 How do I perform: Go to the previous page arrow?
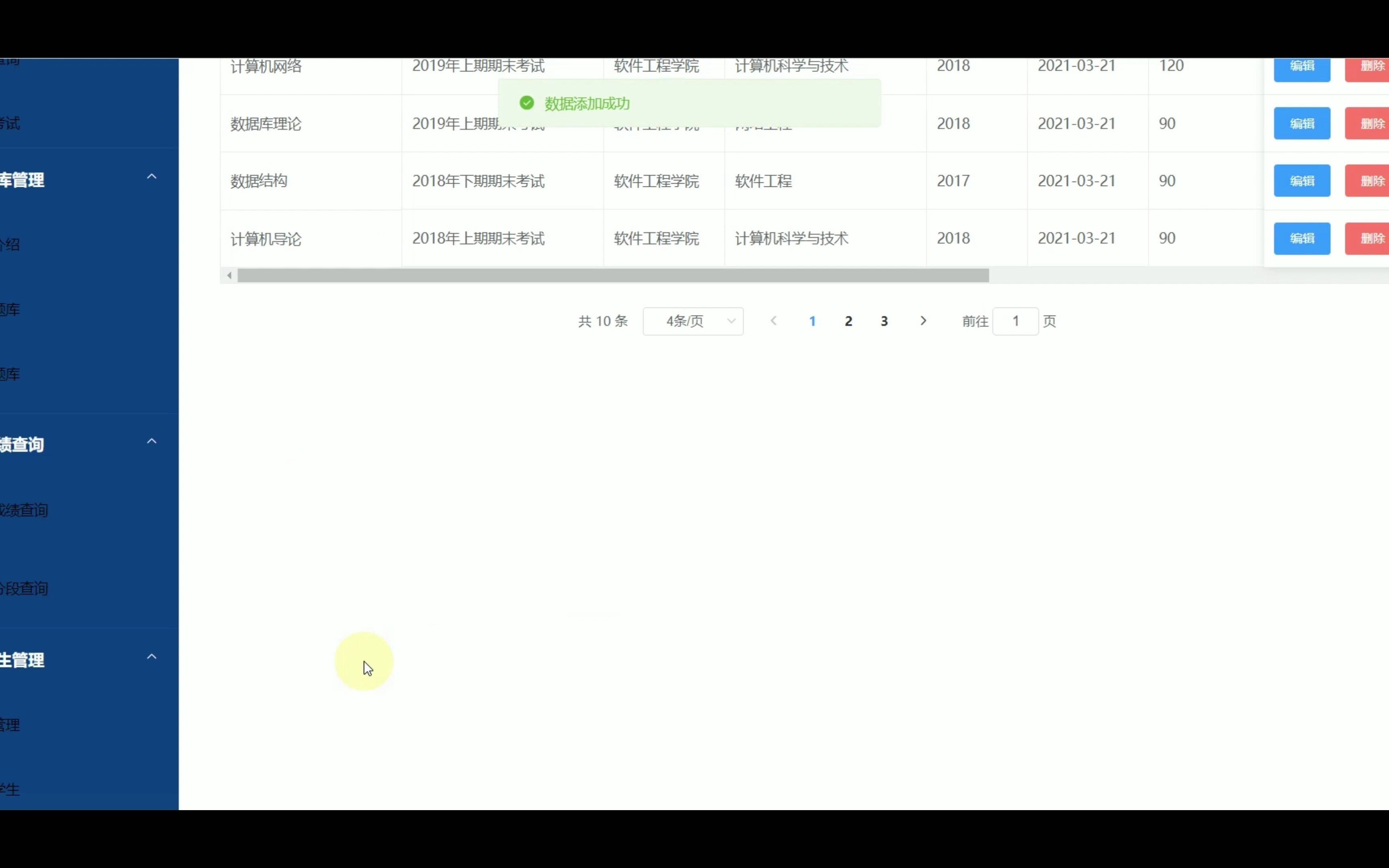coord(773,321)
